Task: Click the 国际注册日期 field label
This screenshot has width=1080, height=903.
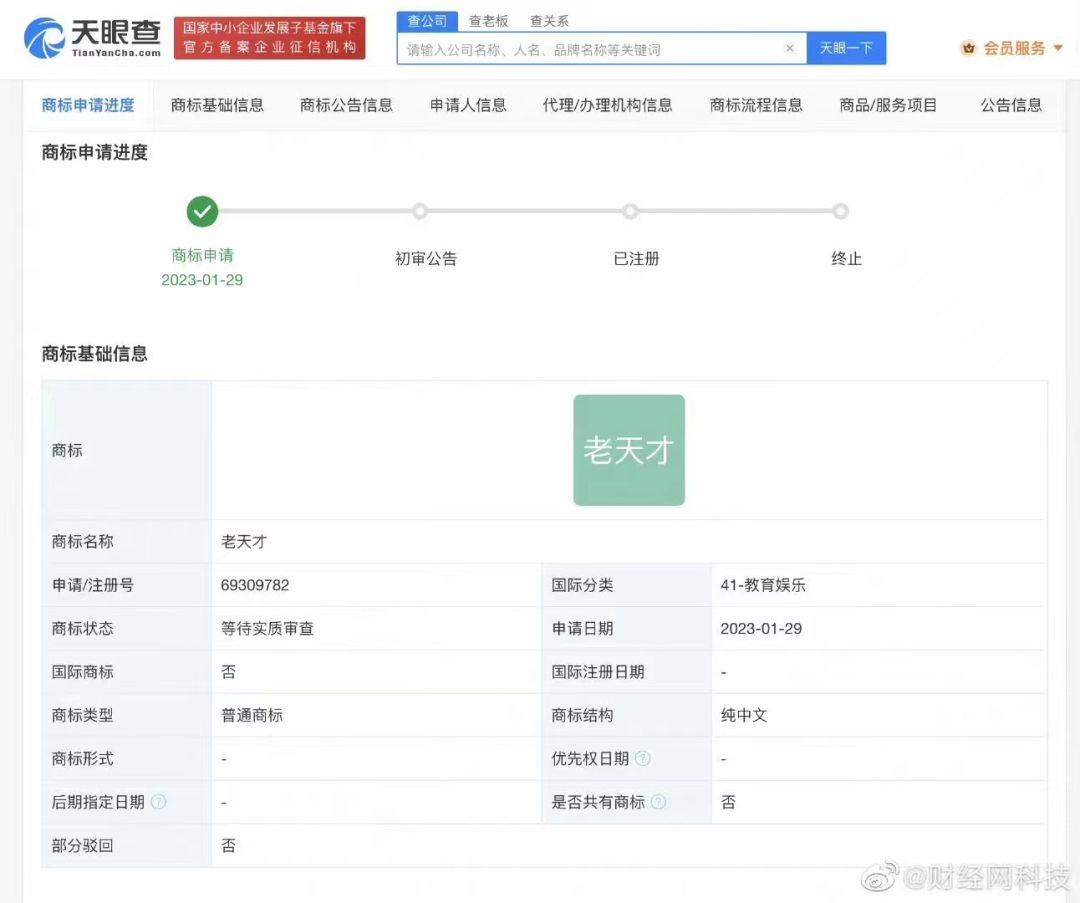Action: click(x=598, y=672)
